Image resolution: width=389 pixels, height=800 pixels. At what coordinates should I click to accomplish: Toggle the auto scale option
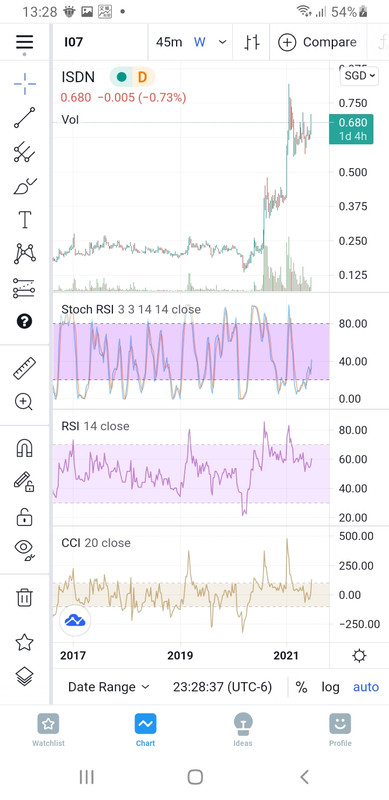pos(366,687)
